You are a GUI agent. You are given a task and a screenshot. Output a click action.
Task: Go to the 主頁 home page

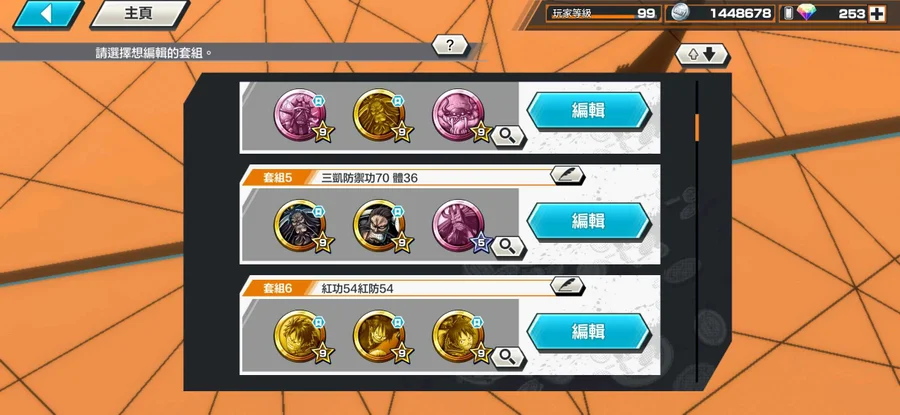(139, 14)
